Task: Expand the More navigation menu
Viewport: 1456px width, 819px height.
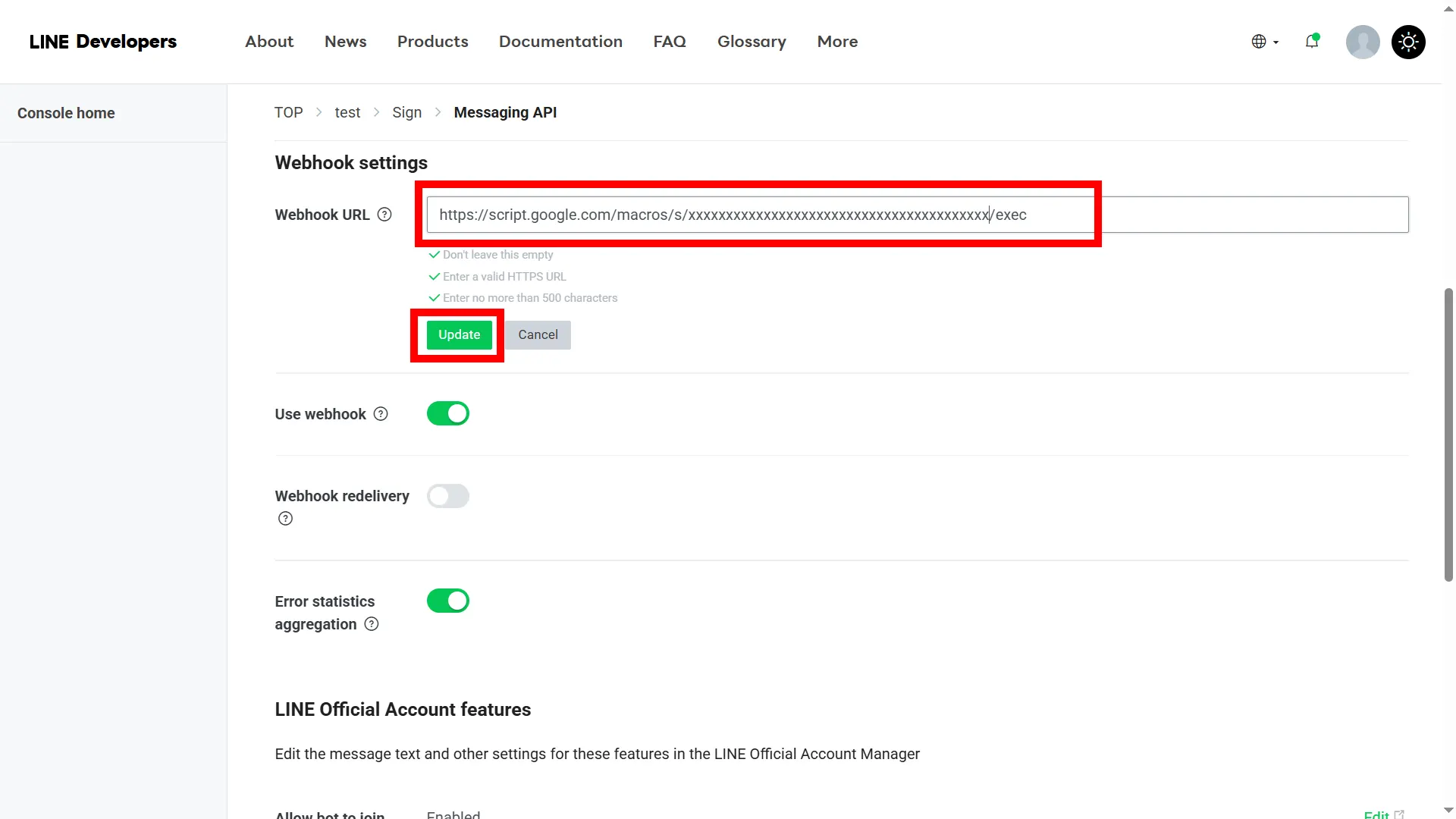Action: pos(837,42)
